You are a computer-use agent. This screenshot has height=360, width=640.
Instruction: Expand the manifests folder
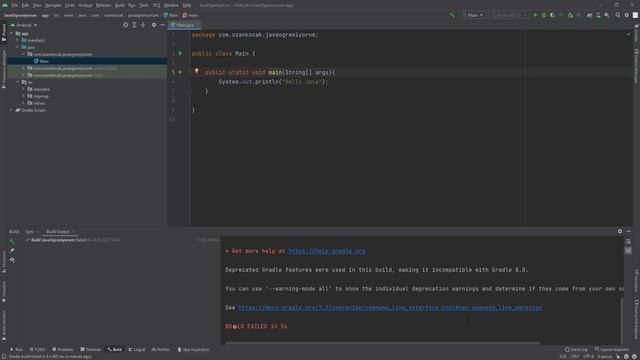(x=18, y=40)
